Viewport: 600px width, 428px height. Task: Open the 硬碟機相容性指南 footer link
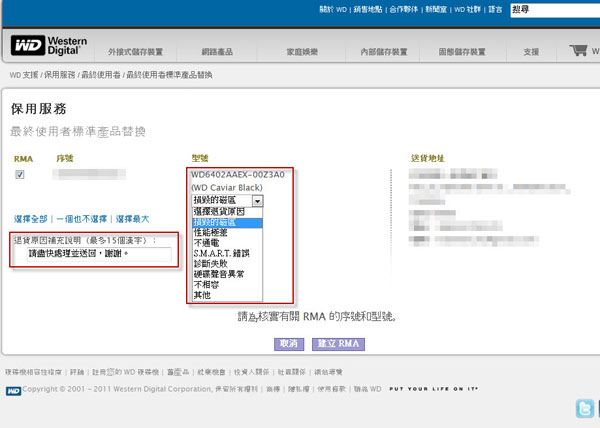[33, 372]
